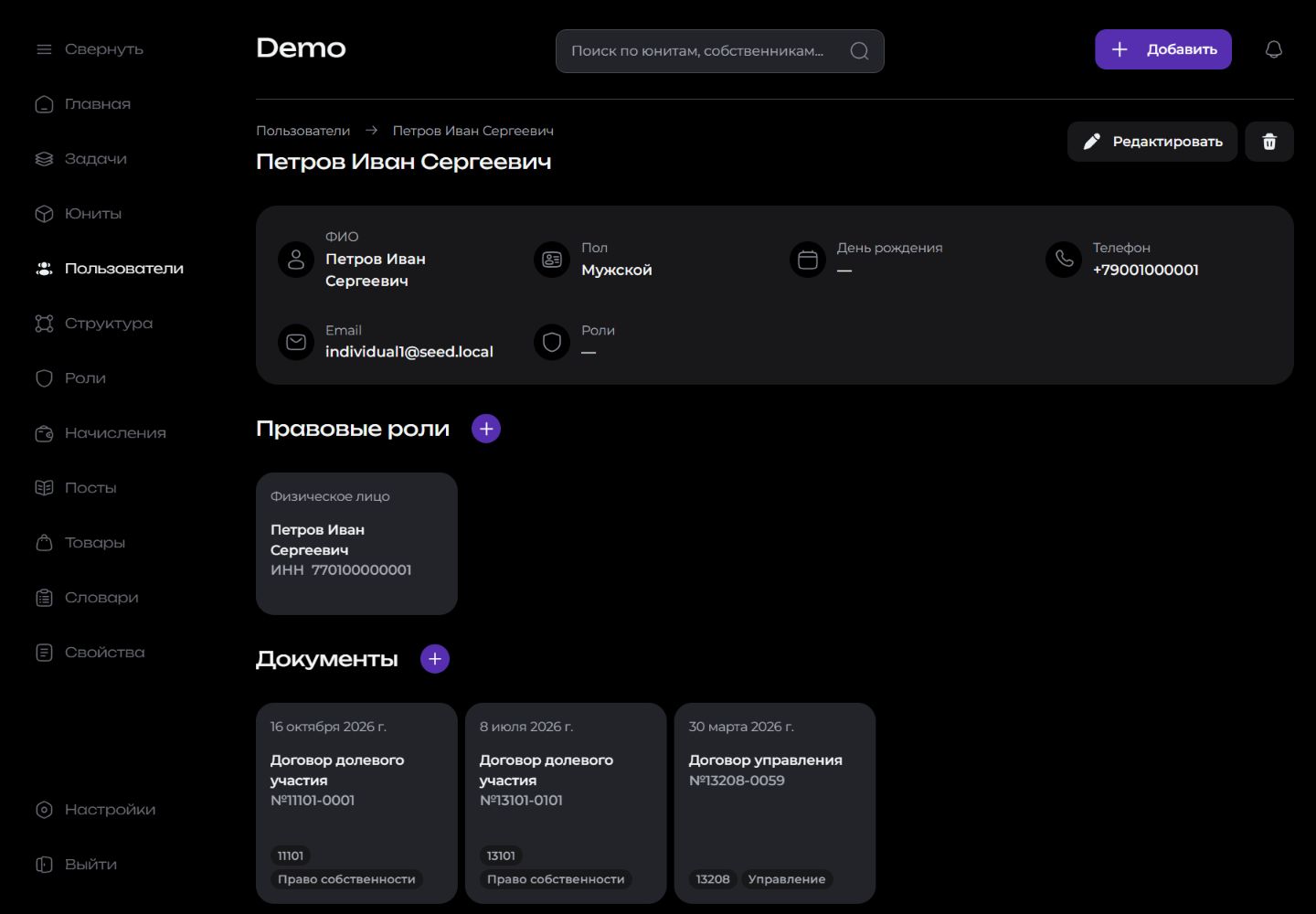Click the Demo logo title
The height and width of the screenshot is (914, 1316).
point(301,48)
